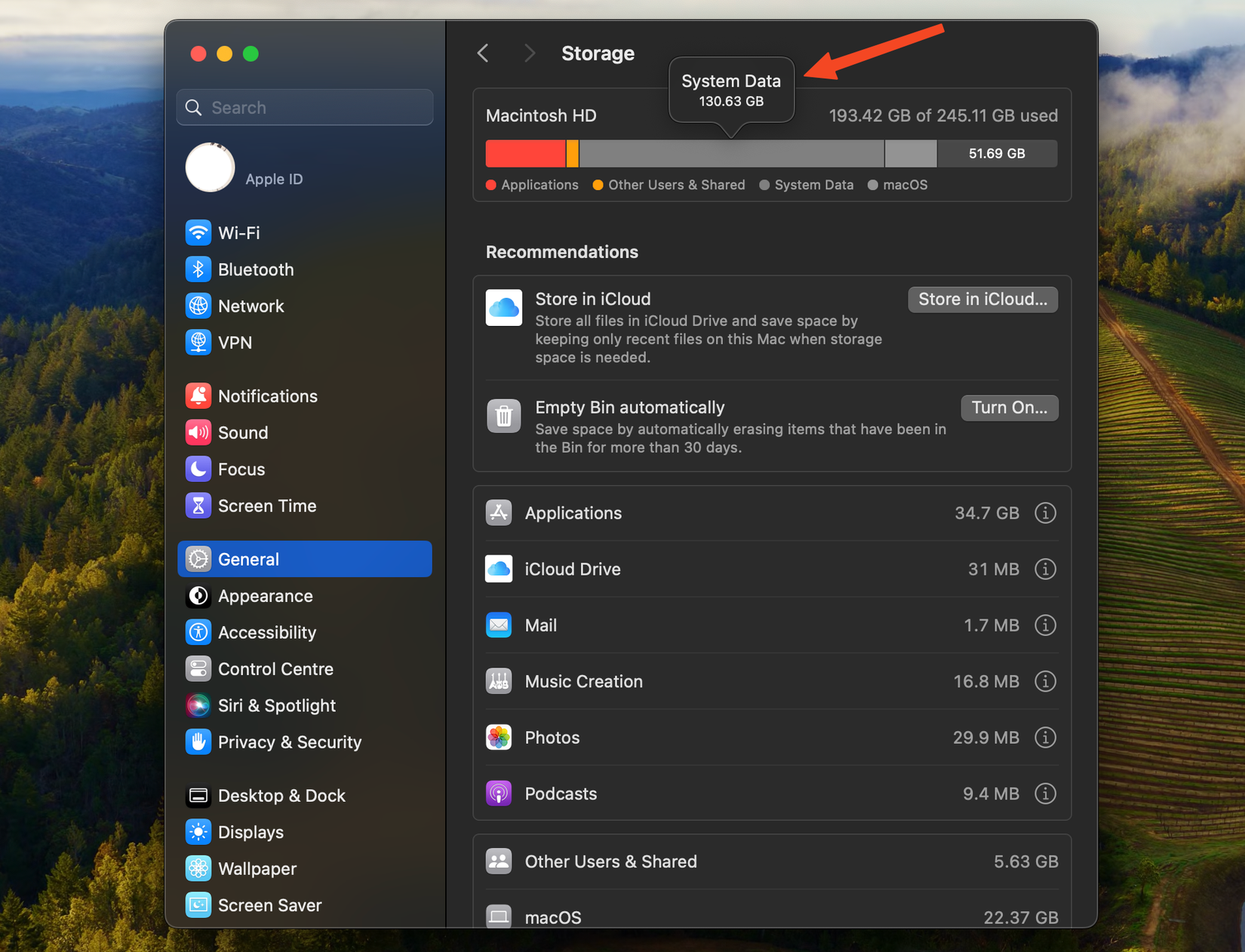Click the Search field in sidebar
Image resolution: width=1245 pixels, height=952 pixels.
(305, 108)
